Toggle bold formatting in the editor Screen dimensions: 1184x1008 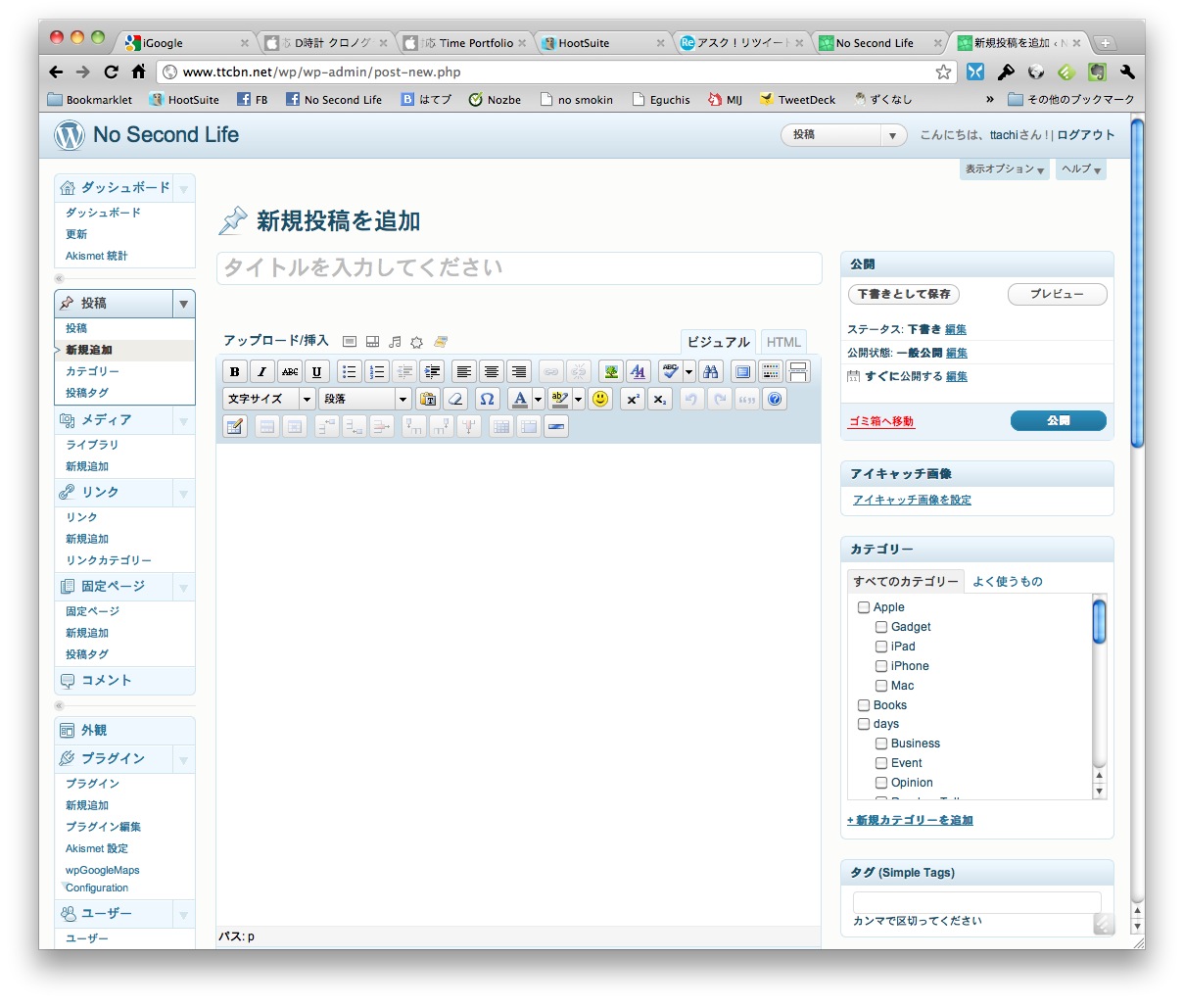point(235,371)
